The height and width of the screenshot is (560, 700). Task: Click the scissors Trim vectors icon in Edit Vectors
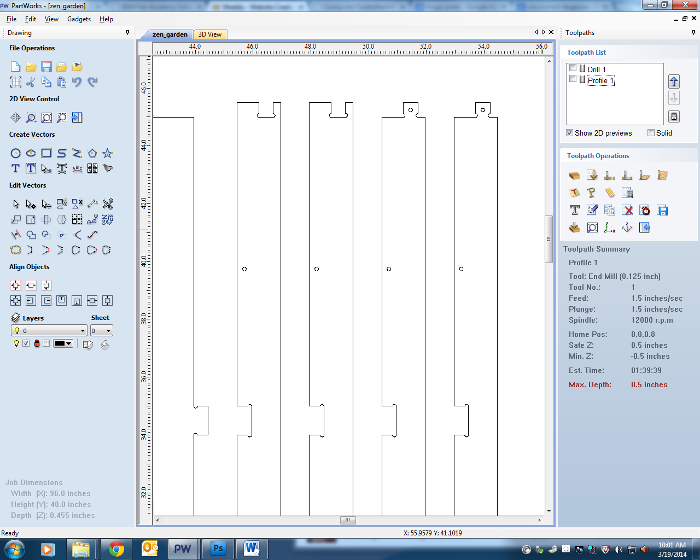pyautogui.click(x=108, y=204)
